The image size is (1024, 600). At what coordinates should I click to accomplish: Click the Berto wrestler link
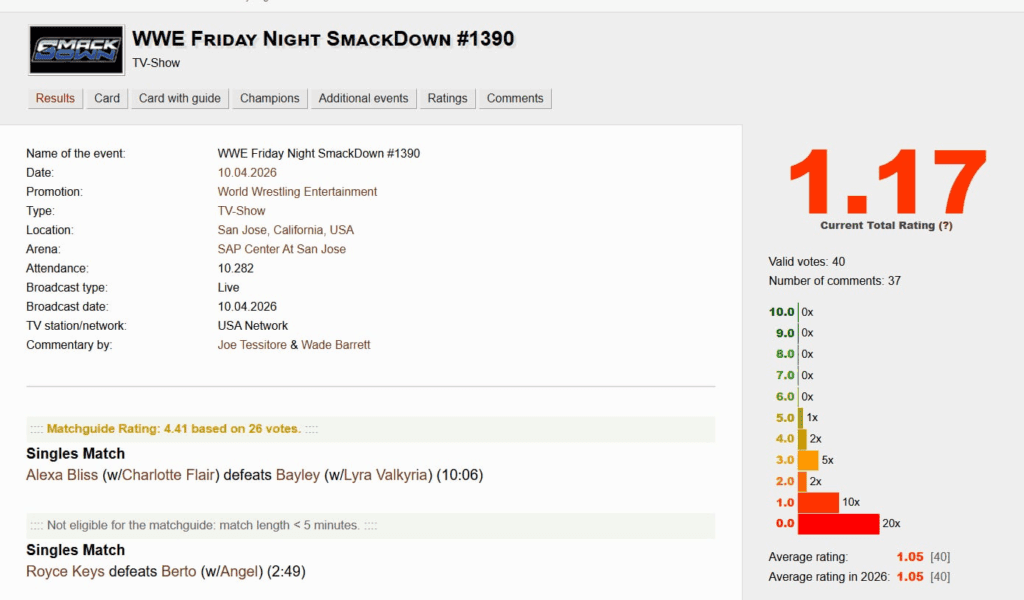pos(178,572)
